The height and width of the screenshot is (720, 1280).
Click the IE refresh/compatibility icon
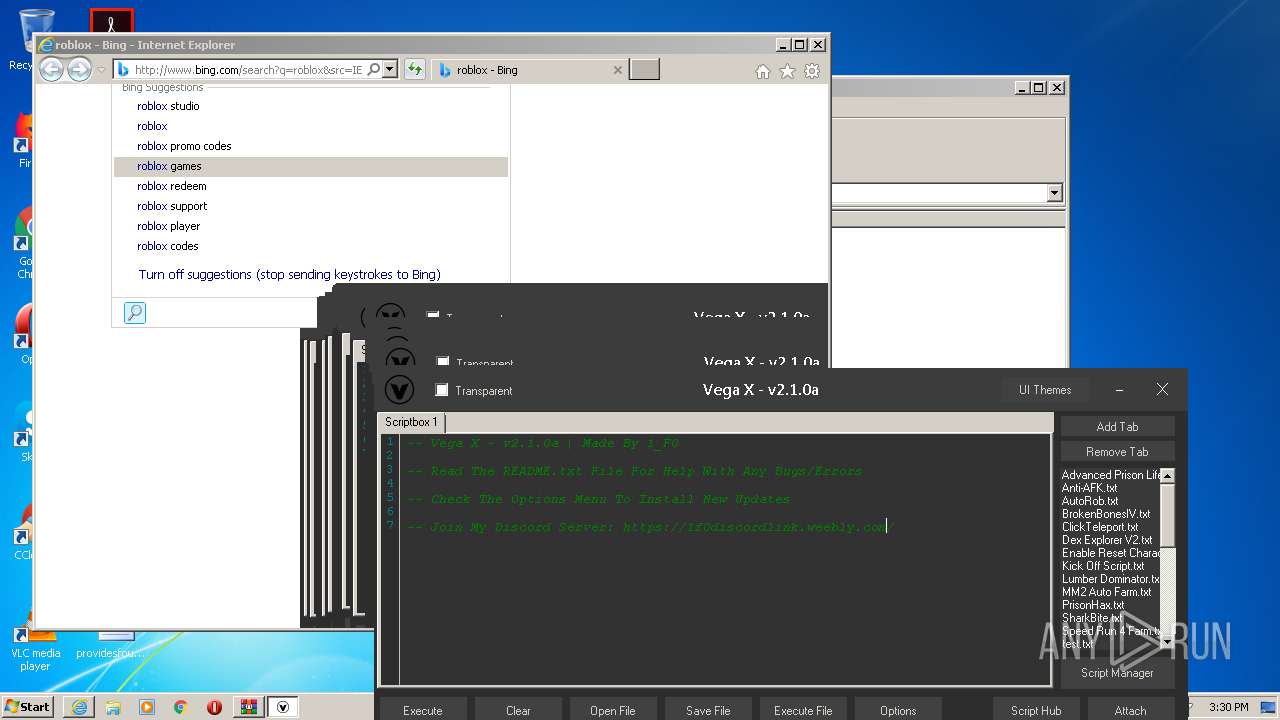tap(415, 70)
